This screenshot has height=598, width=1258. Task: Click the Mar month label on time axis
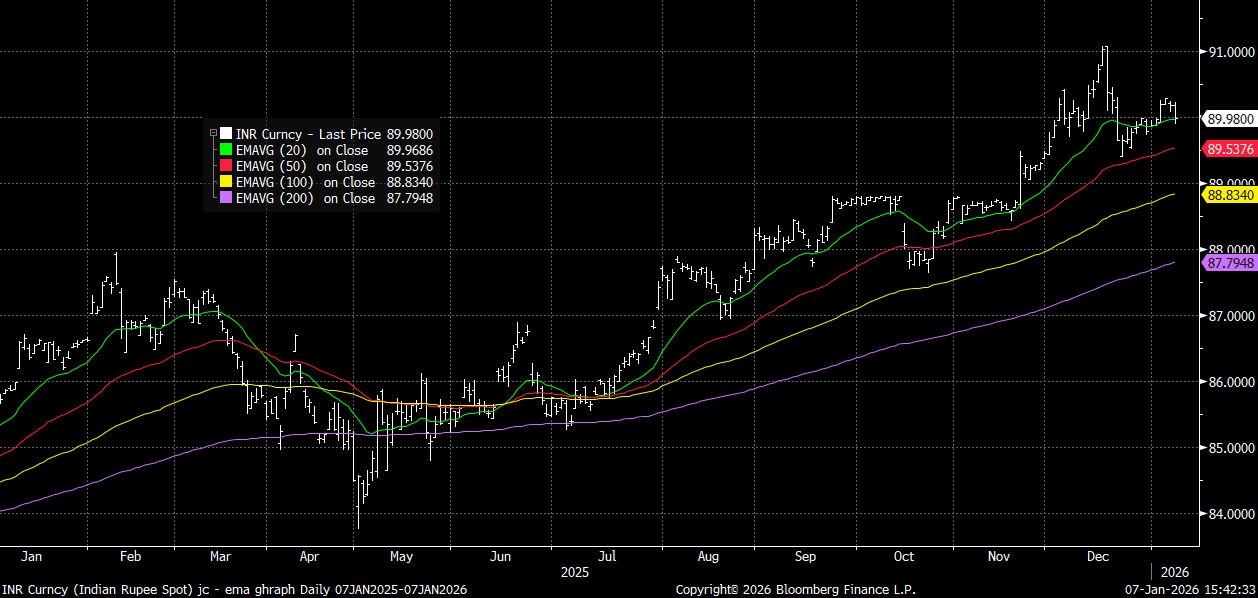221,556
